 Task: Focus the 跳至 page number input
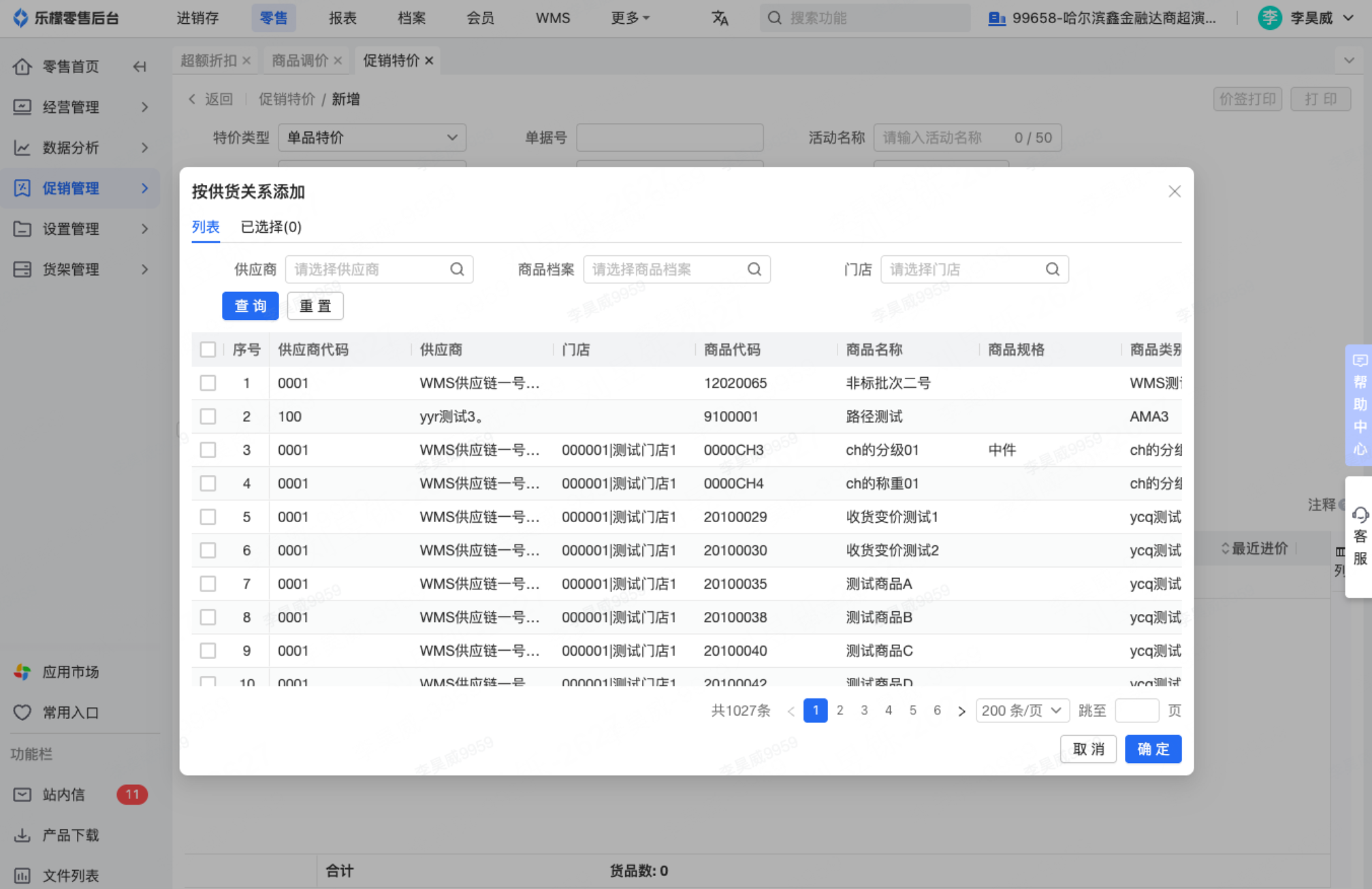pos(1137,711)
